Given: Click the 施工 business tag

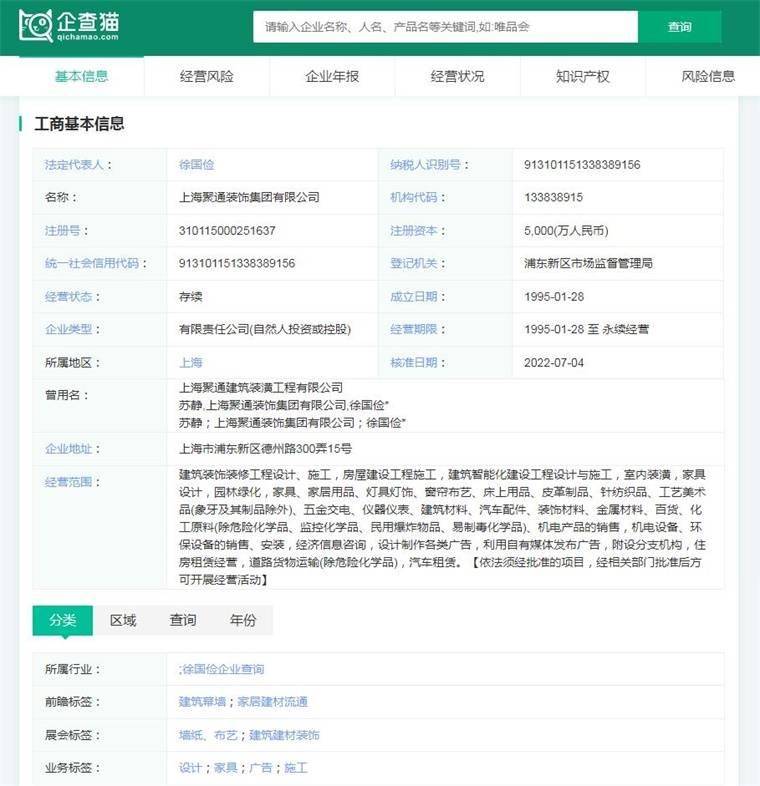Looking at the screenshot, I should click(296, 767).
